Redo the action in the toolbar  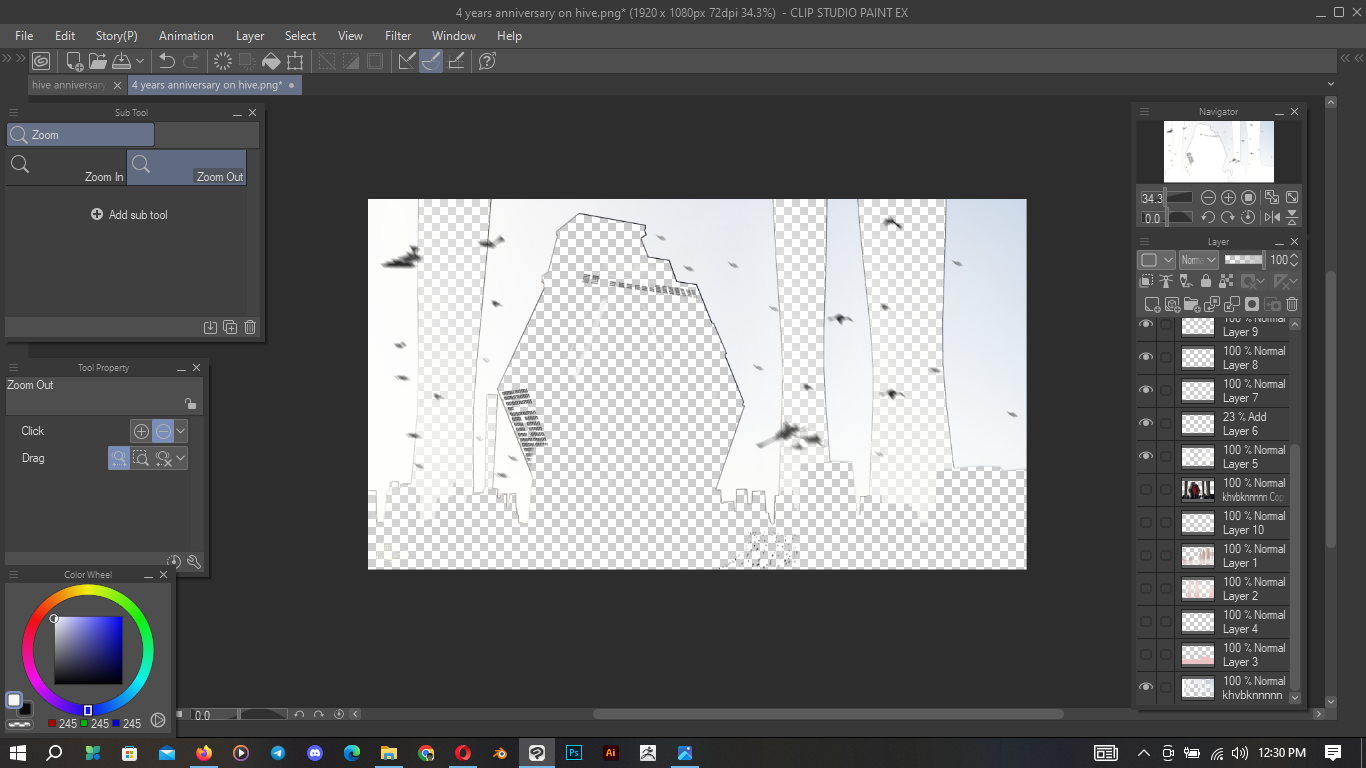coord(191,61)
